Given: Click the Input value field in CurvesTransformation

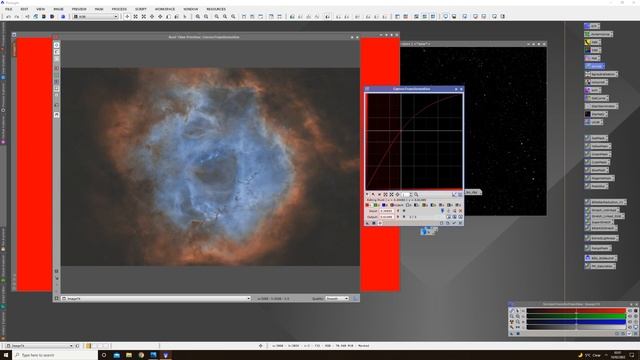Looking at the screenshot, I should 387,211.
